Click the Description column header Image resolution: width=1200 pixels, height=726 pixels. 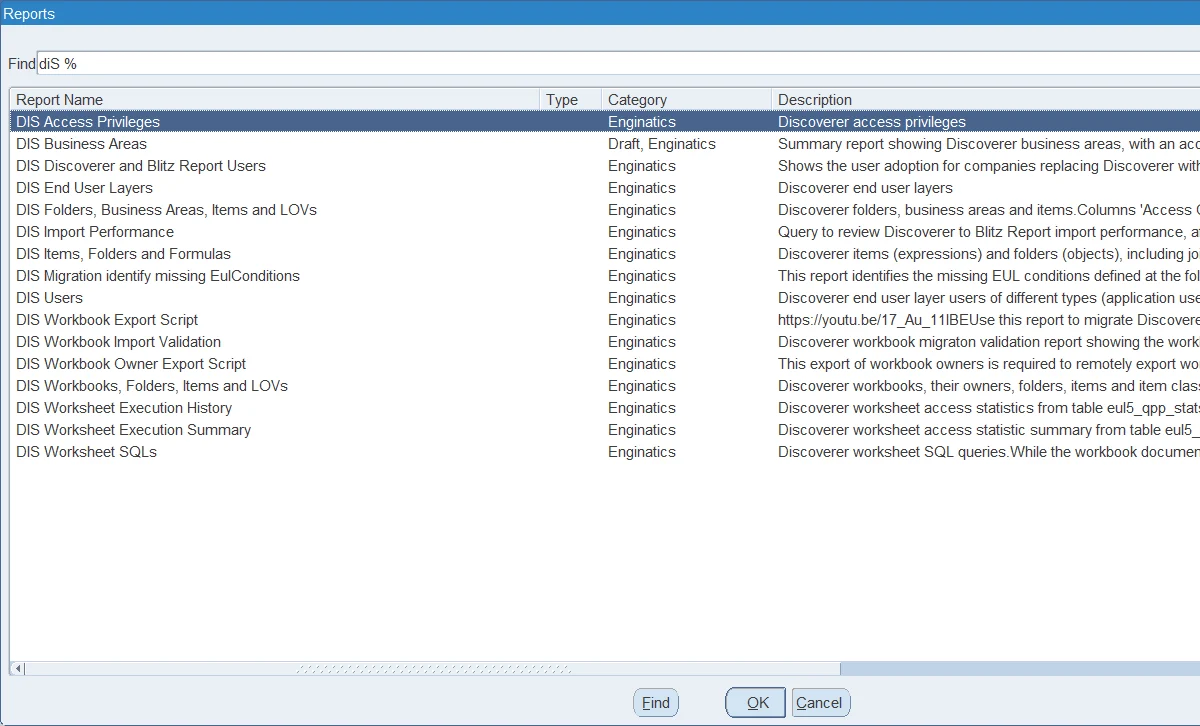coord(985,100)
